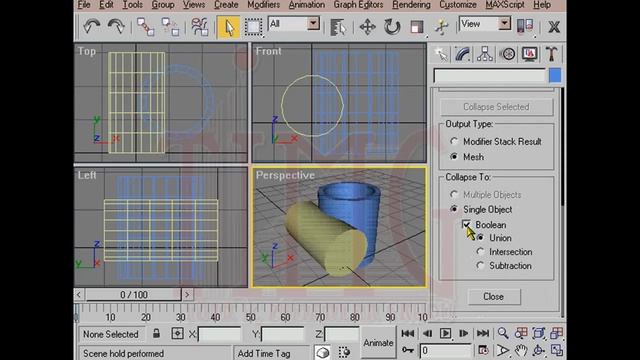Activate the Select and Manipulate tool

pyautogui.click(x=441, y=27)
